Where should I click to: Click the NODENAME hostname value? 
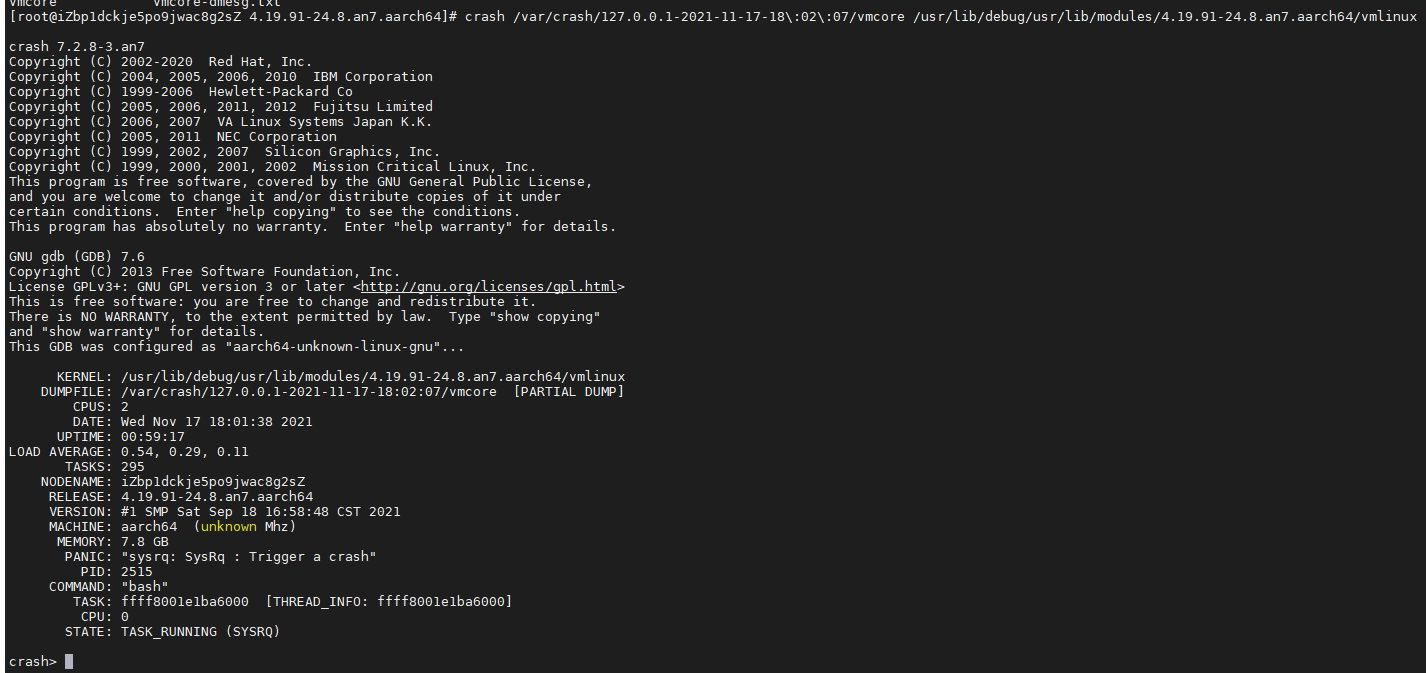click(212, 482)
